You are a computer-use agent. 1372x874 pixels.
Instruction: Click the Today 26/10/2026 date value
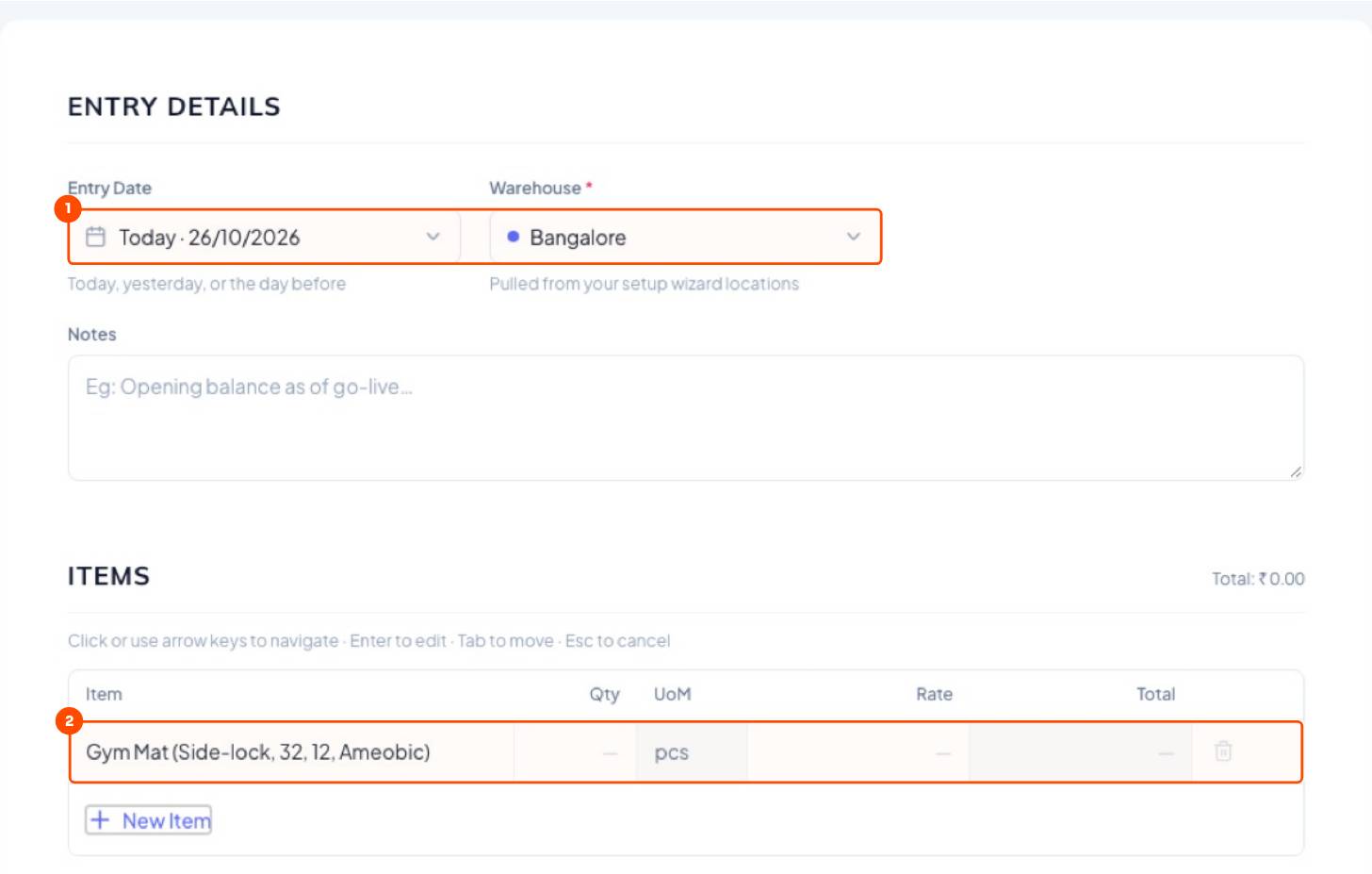point(209,238)
